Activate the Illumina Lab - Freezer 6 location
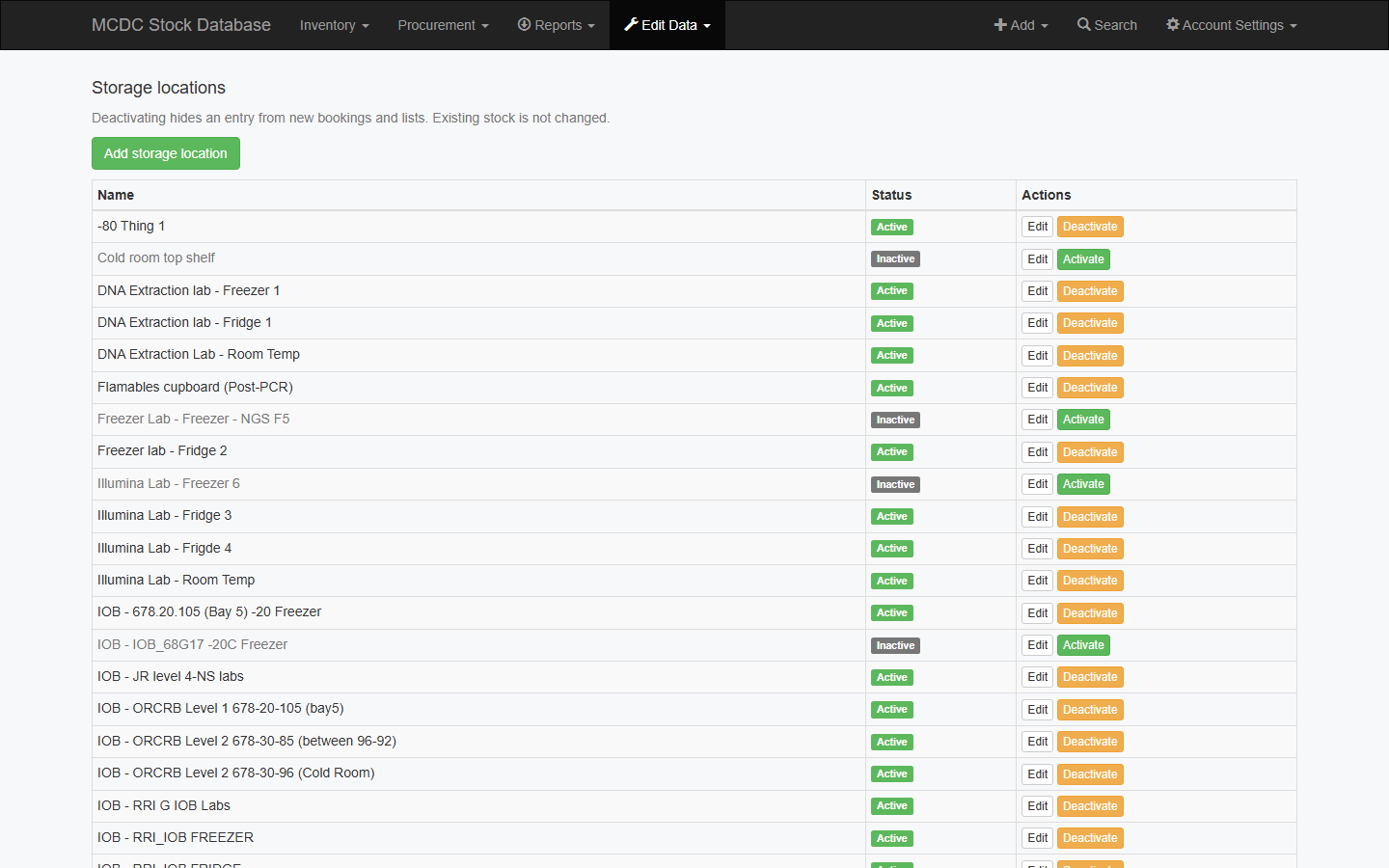 (x=1083, y=484)
